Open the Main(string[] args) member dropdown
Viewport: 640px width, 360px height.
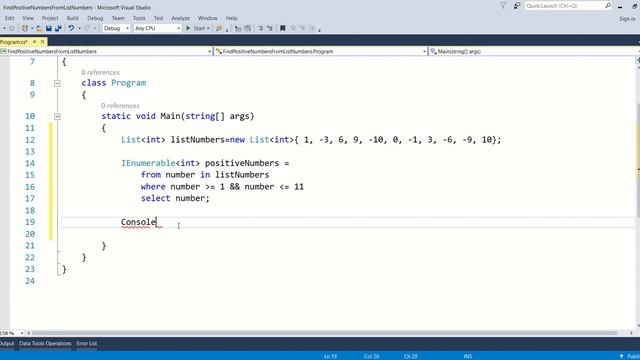click(534, 51)
